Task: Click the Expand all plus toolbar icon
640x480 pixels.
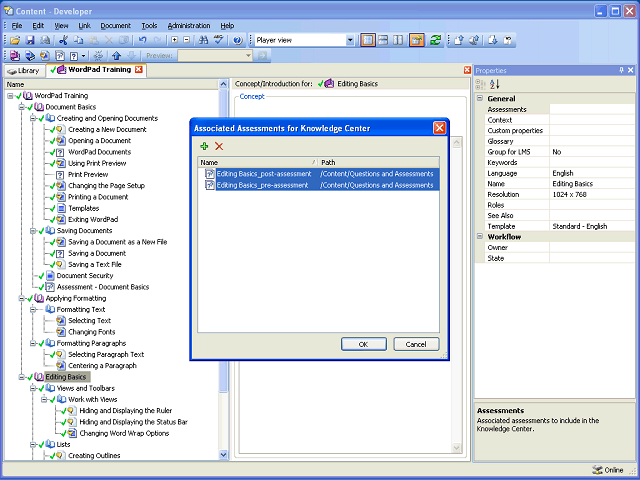Action: 175,40
